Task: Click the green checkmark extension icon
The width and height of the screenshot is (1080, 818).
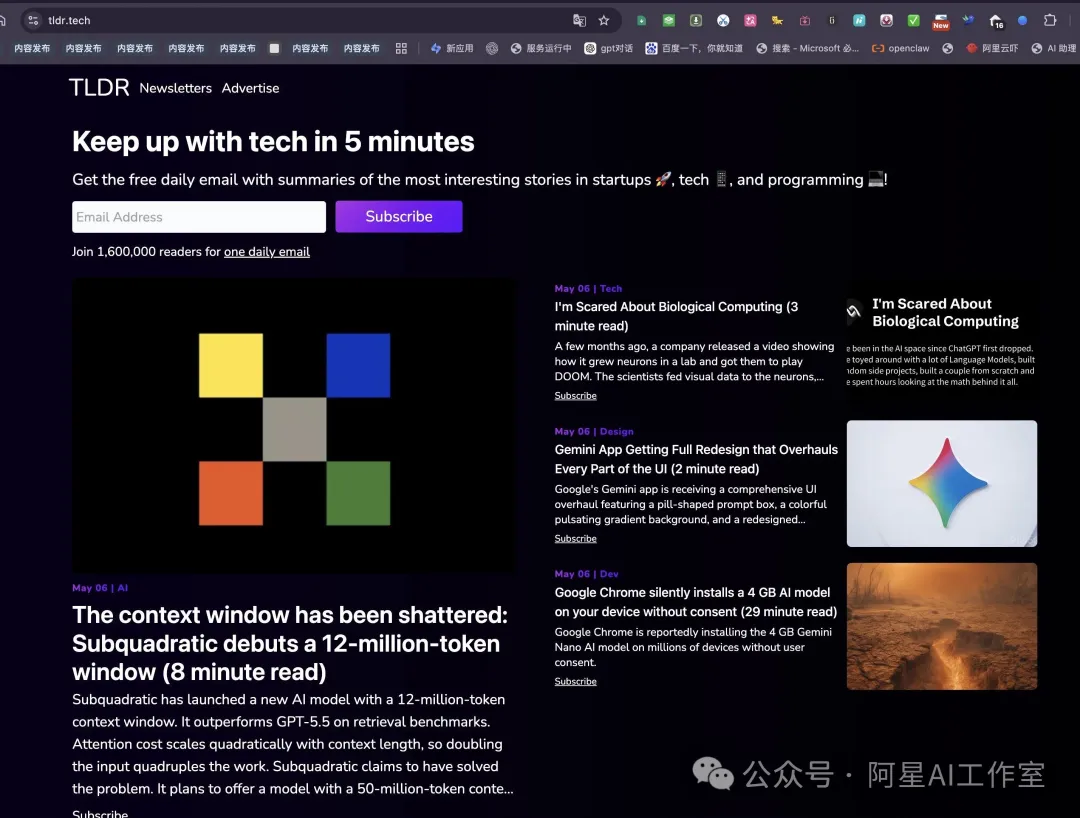Action: 913,21
